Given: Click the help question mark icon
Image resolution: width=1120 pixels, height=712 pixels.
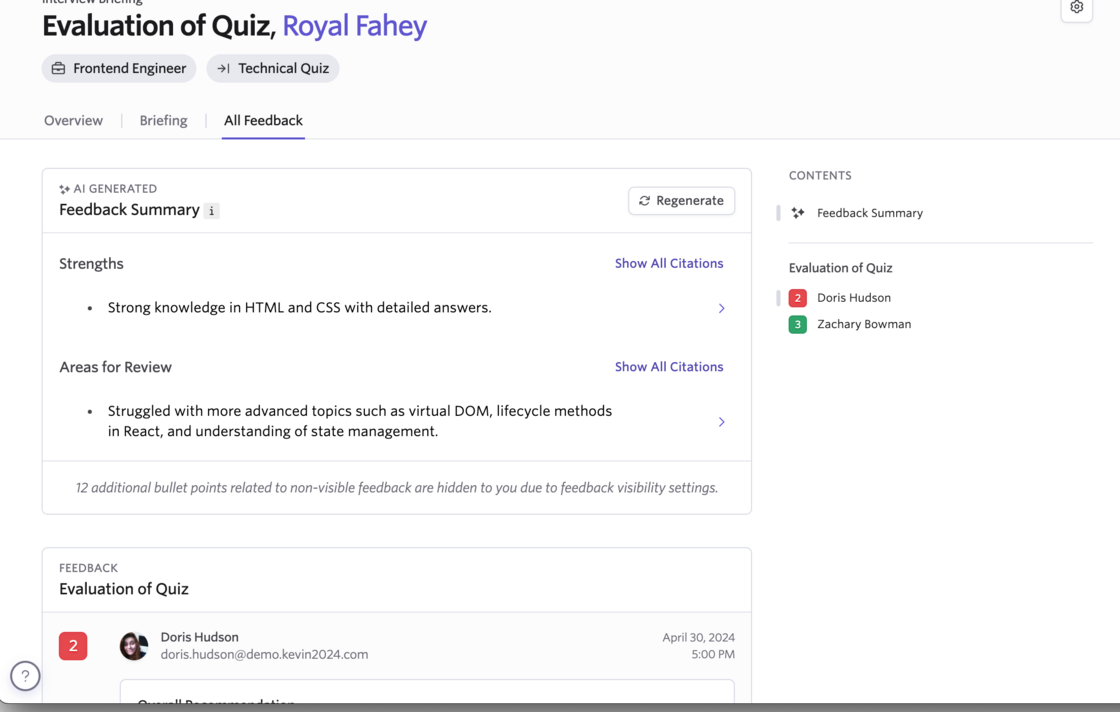Looking at the screenshot, I should (x=25, y=676).
